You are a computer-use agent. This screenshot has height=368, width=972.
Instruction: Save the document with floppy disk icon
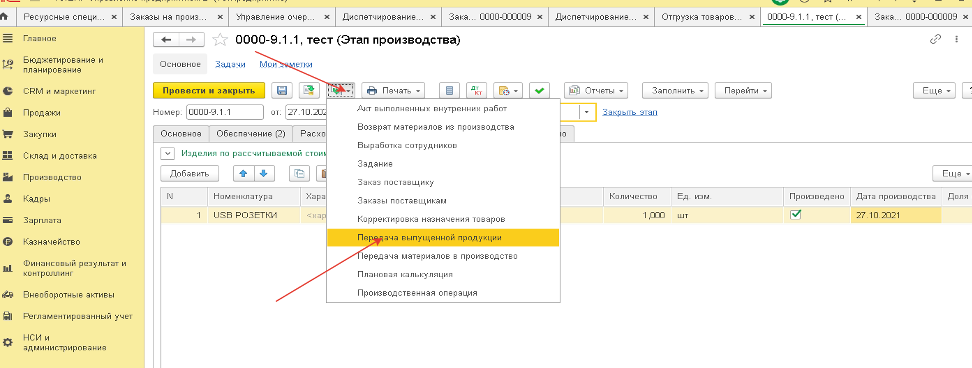(281, 90)
